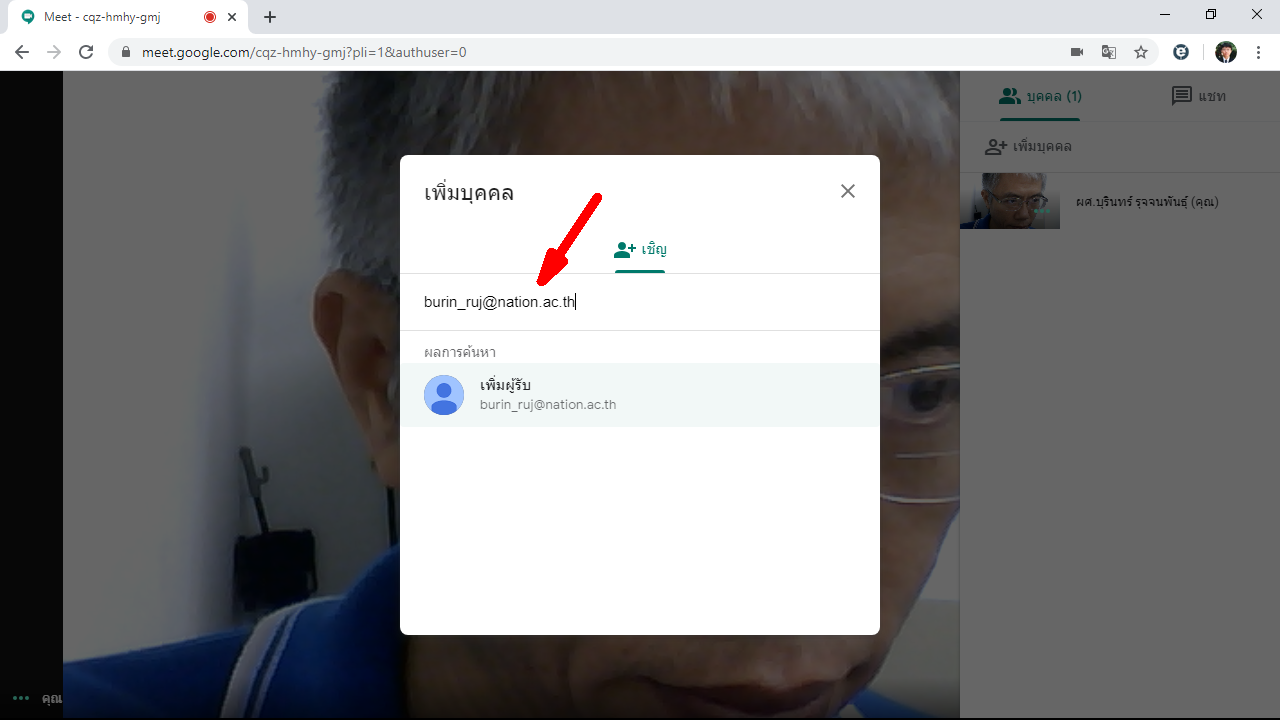The image size is (1280, 720).
Task: Bookmark this page with the star icon
Action: pyautogui.click(x=1141, y=52)
